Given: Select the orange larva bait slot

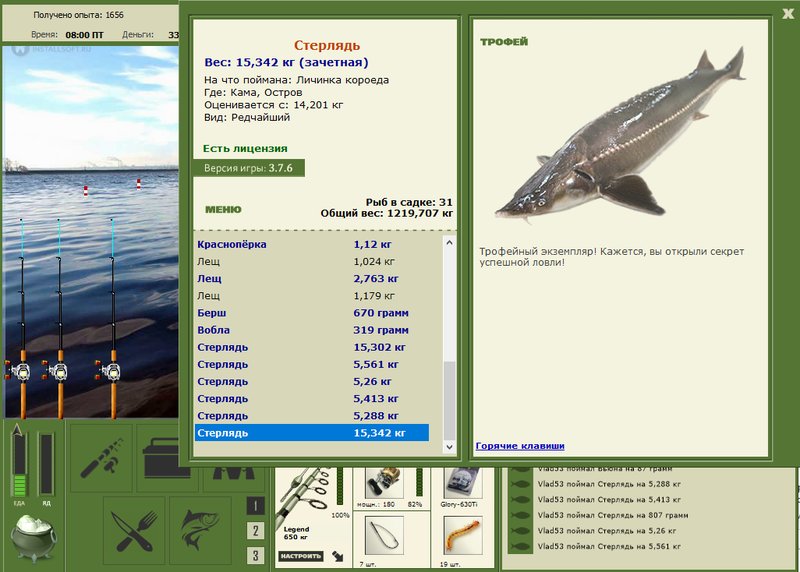Looking at the screenshot, I should [x=463, y=535].
